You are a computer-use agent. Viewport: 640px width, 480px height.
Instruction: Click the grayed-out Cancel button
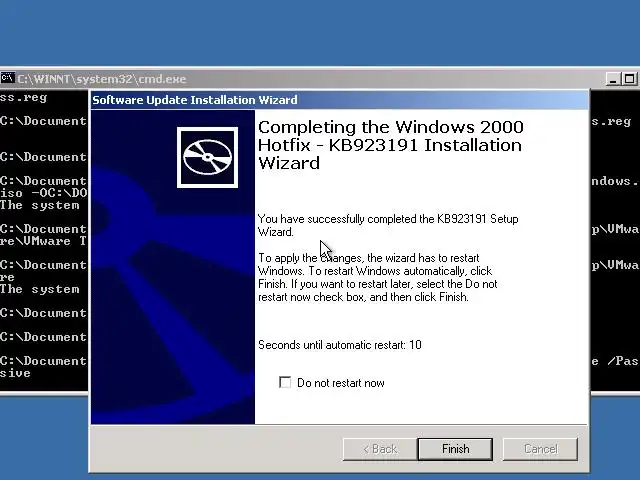click(540, 449)
